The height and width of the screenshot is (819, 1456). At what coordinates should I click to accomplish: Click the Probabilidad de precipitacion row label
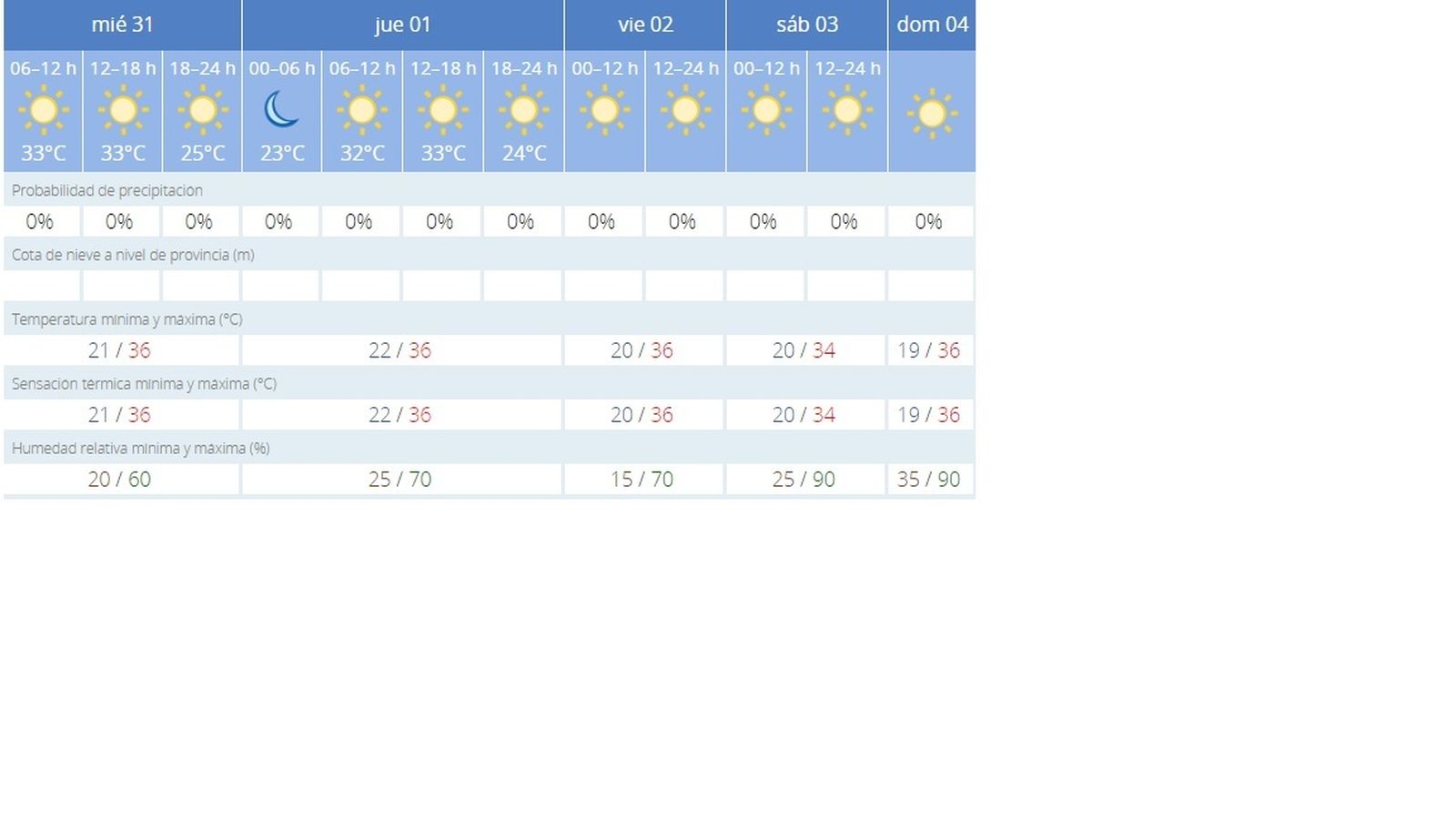click(106, 190)
